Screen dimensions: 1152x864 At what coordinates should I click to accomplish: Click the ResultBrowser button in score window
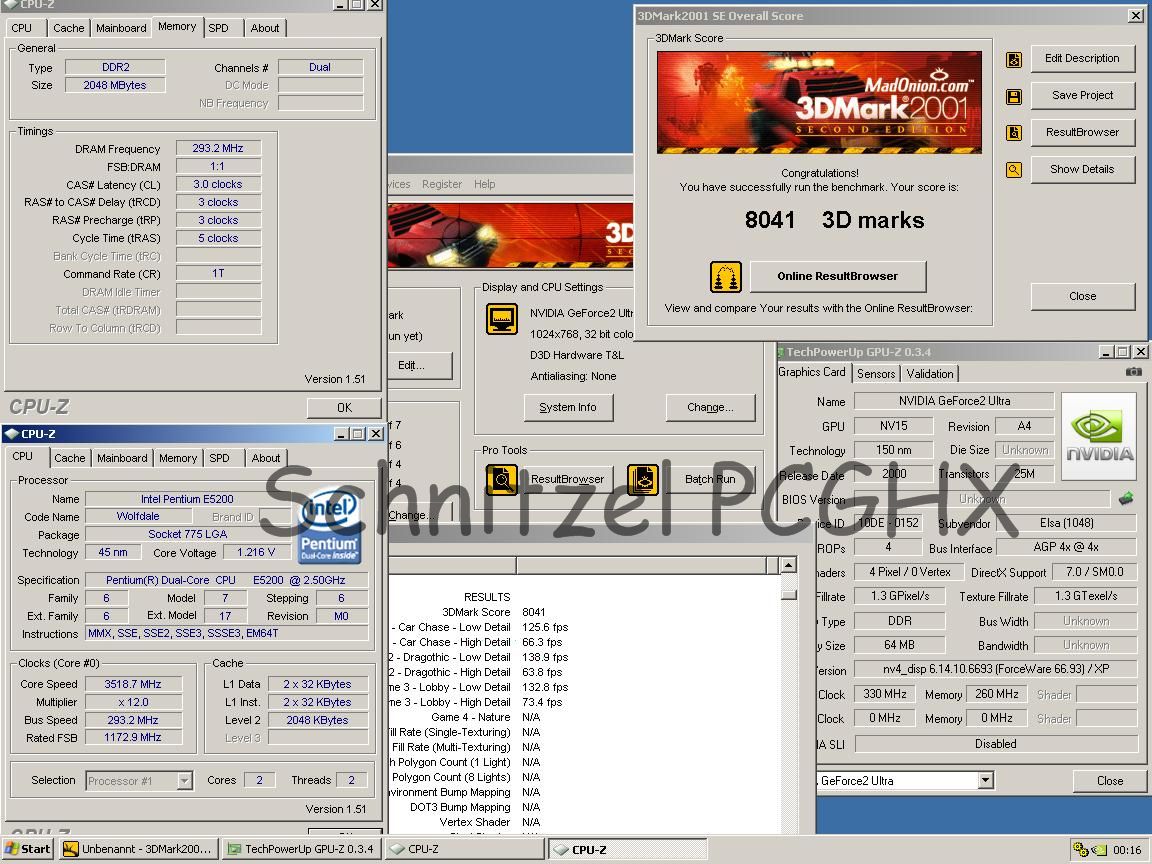tap(1082, 132)
